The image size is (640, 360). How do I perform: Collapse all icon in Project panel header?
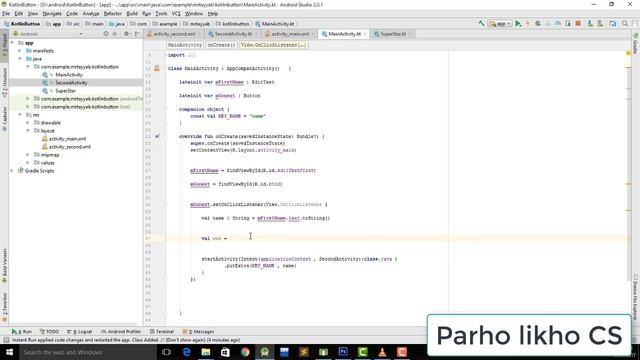115,34
